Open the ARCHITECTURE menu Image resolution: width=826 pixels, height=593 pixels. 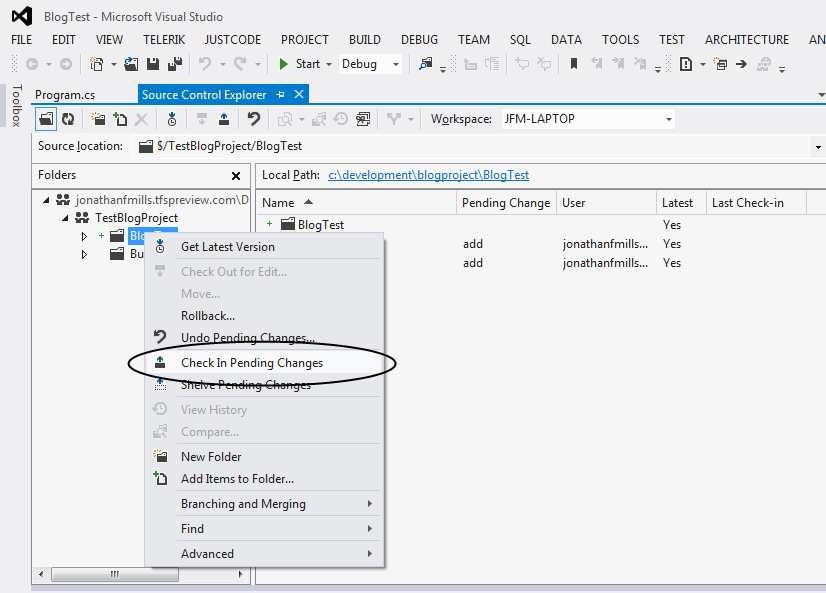tap(746, 39)
